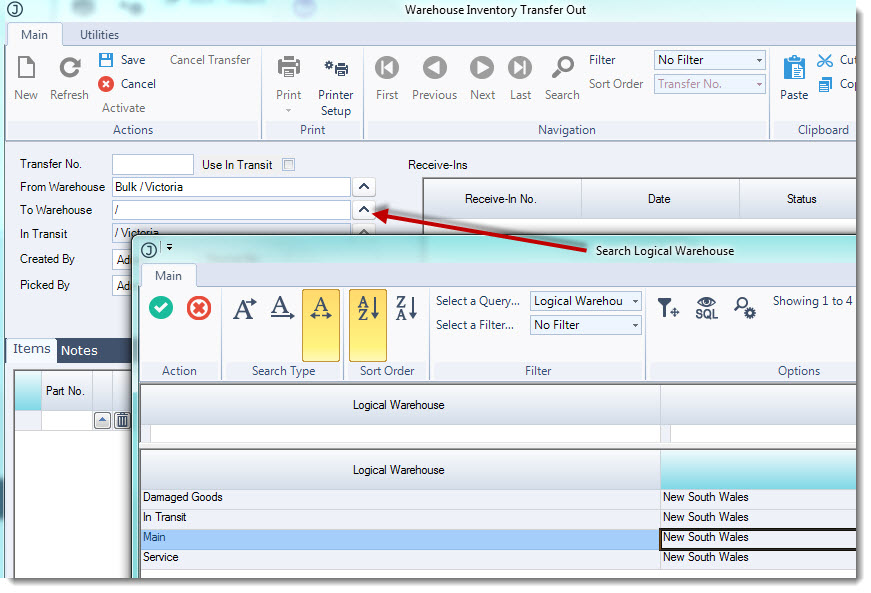The height and width of the screenshot is (593, 871).
Task: Click the delete trash icon in Part No. row
Action: [x=122, y=420]
